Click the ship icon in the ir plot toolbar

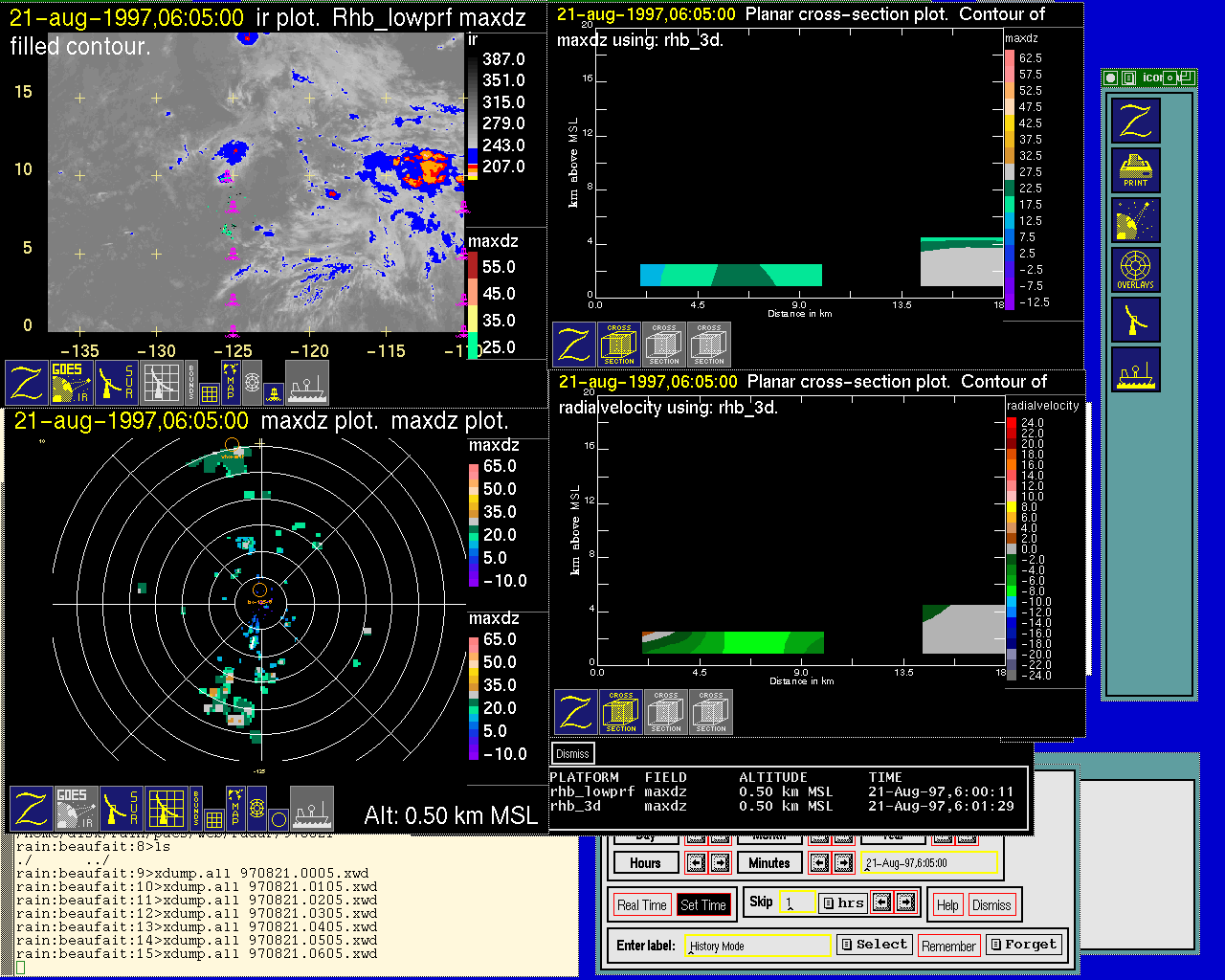(x=306, y=383)
